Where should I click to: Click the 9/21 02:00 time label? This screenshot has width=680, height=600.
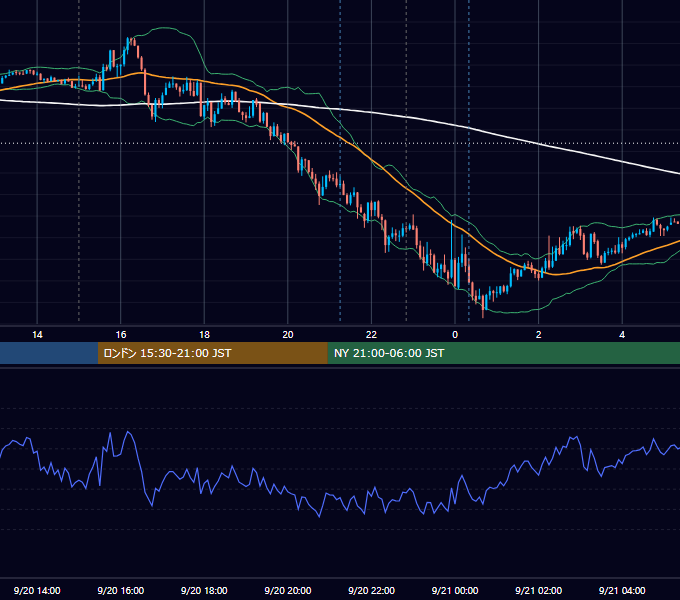coord(538,590)
